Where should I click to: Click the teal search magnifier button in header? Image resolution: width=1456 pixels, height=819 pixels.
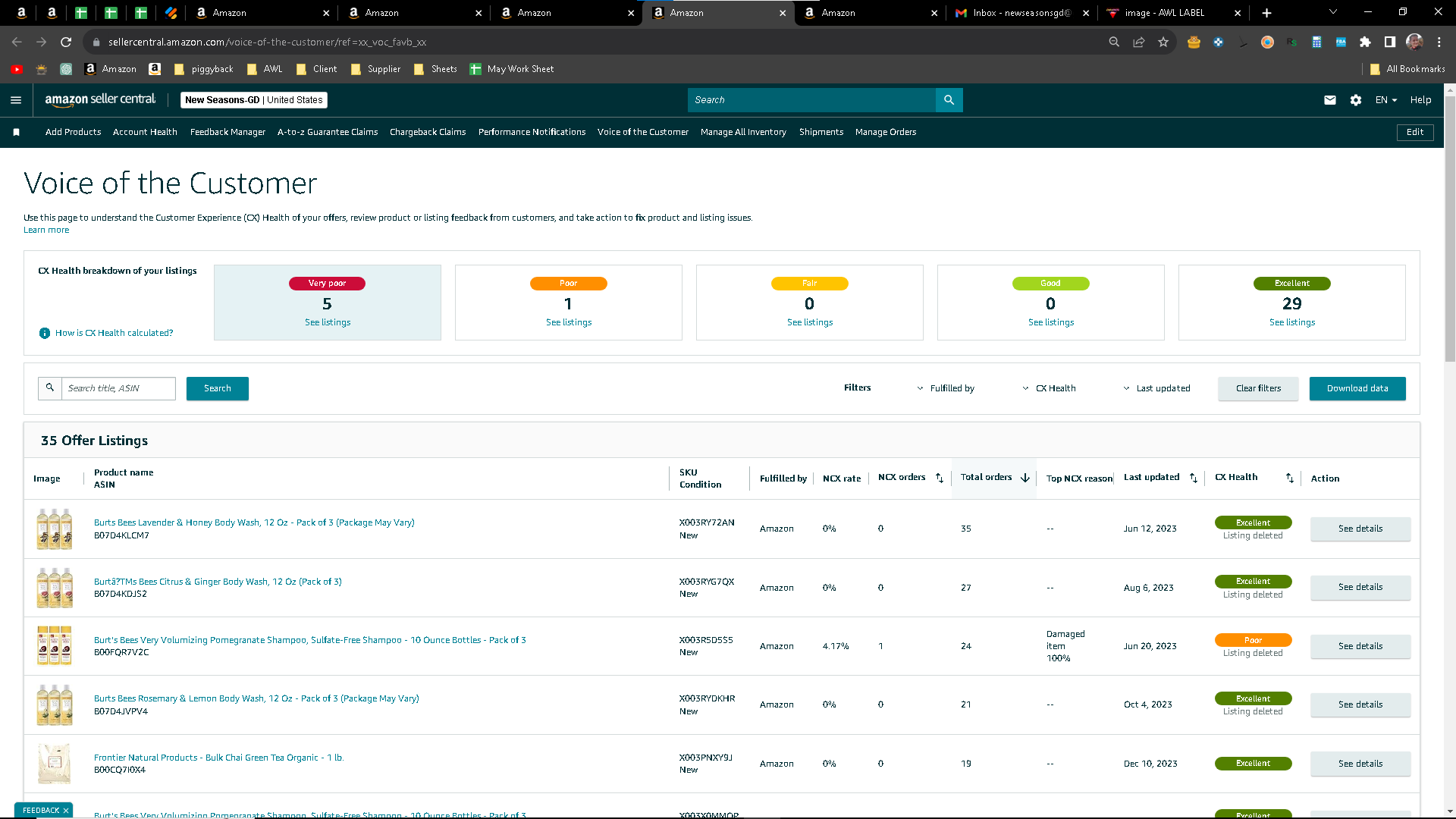[949, 100]
